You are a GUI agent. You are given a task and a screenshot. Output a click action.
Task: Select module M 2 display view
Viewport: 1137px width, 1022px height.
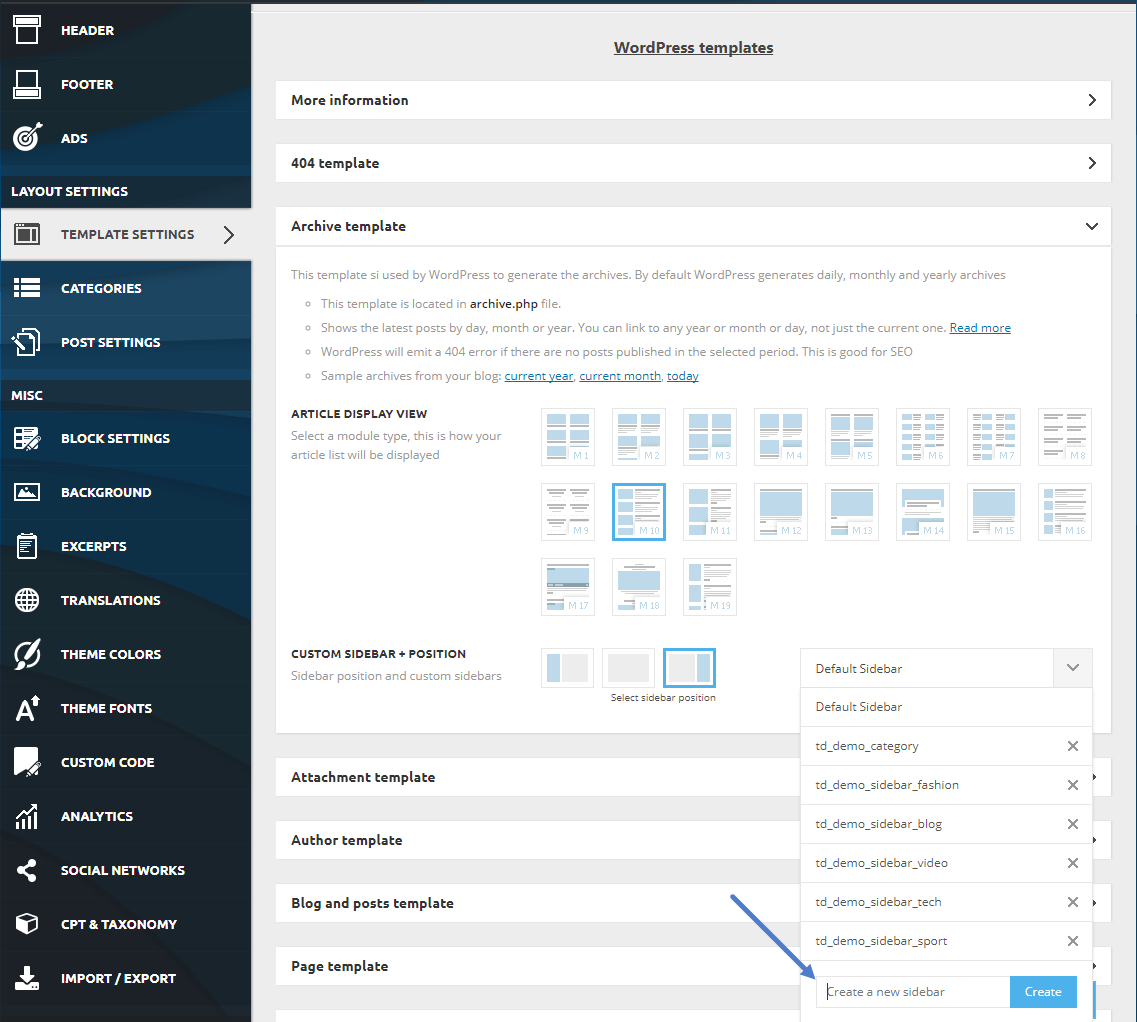[639, 437]
